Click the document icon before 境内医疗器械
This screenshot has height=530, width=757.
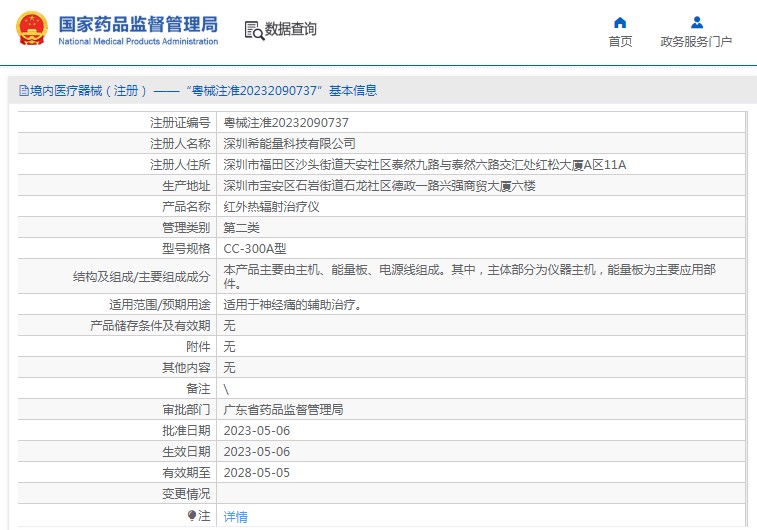[x=24, y=90]
